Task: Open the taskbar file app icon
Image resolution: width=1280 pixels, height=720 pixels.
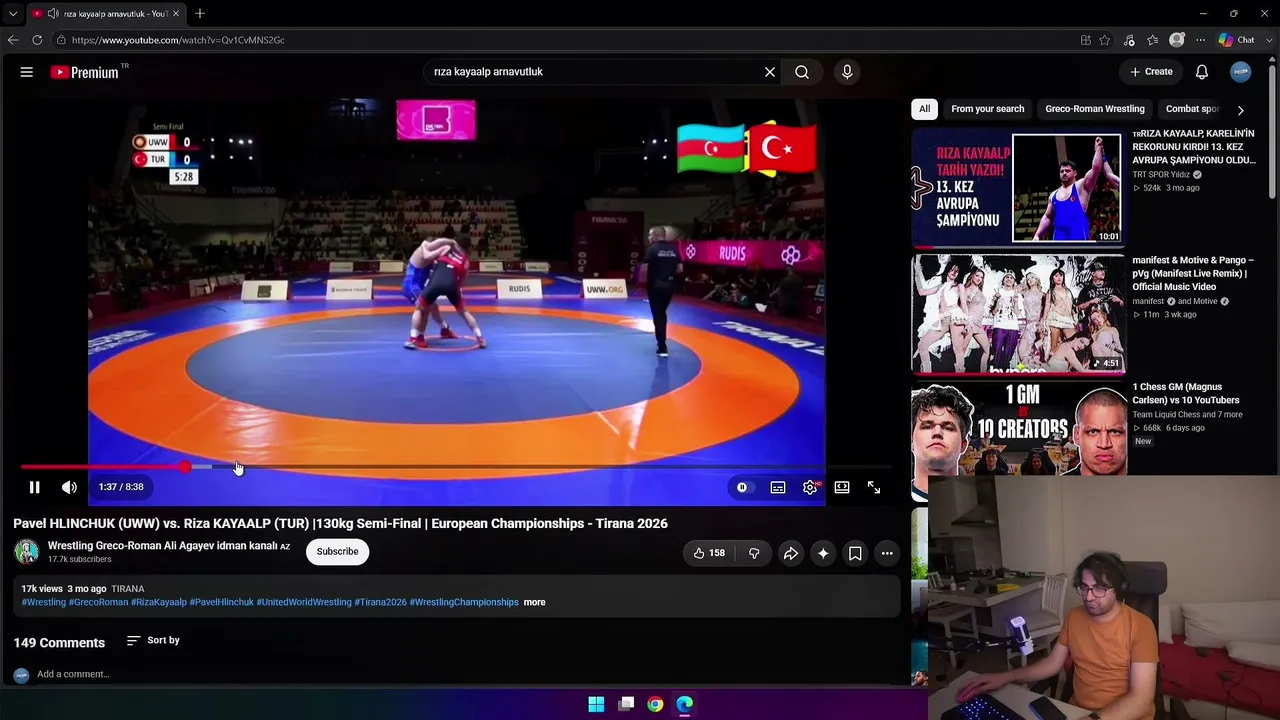Action: (626, 704)
